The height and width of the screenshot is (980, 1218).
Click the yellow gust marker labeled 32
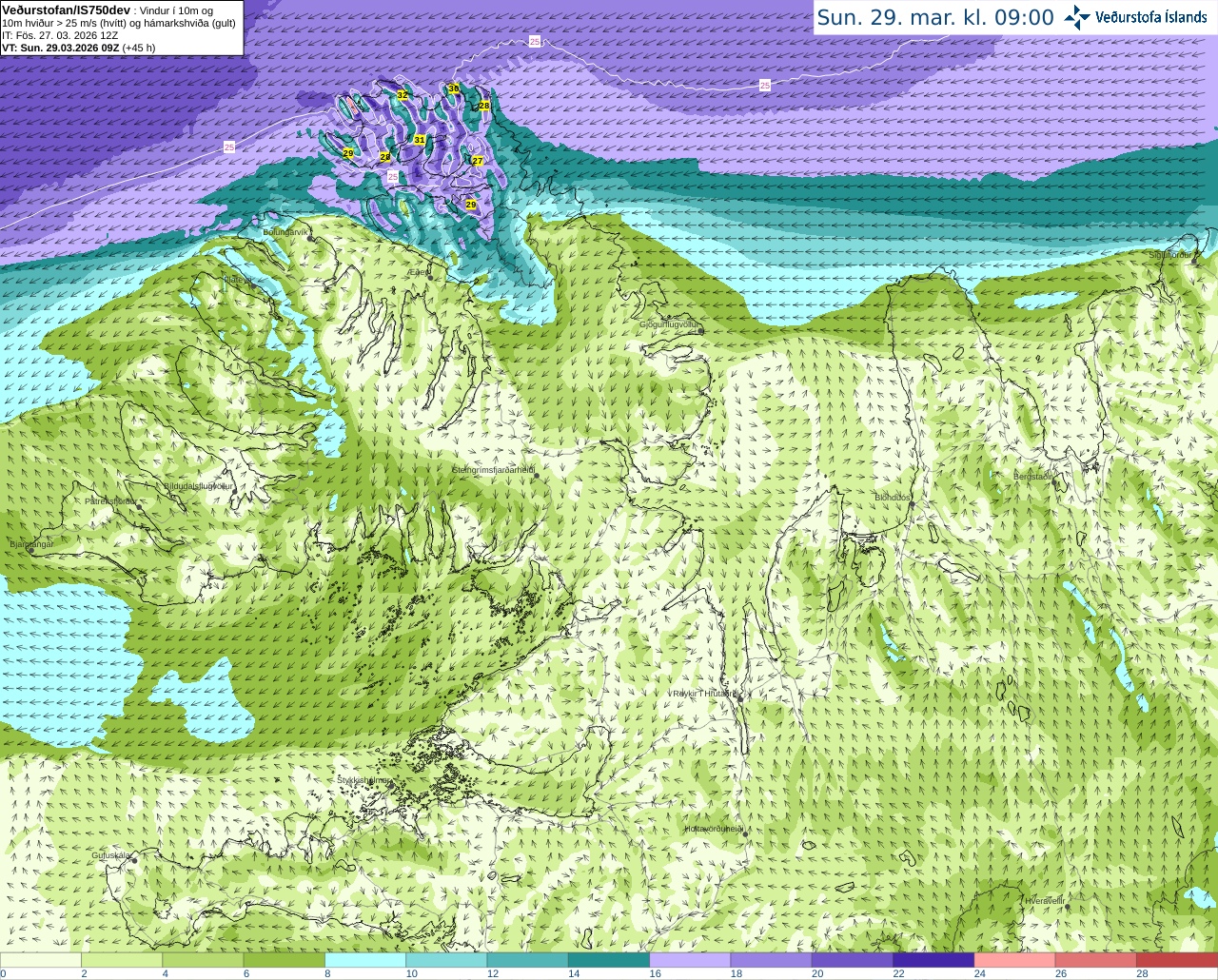(403, 95)
